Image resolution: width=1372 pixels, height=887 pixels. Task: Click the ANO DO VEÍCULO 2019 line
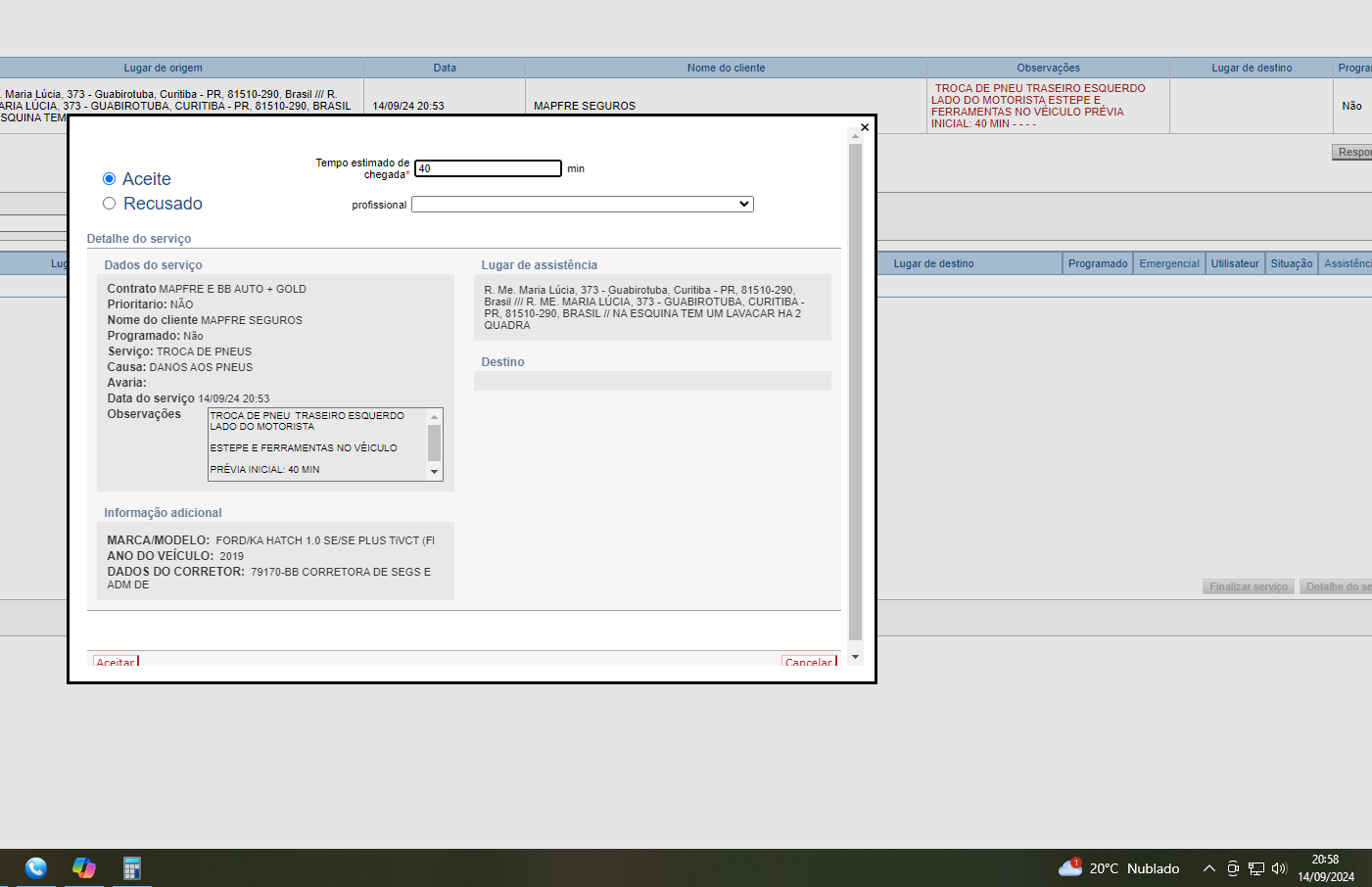click(175, 556)
